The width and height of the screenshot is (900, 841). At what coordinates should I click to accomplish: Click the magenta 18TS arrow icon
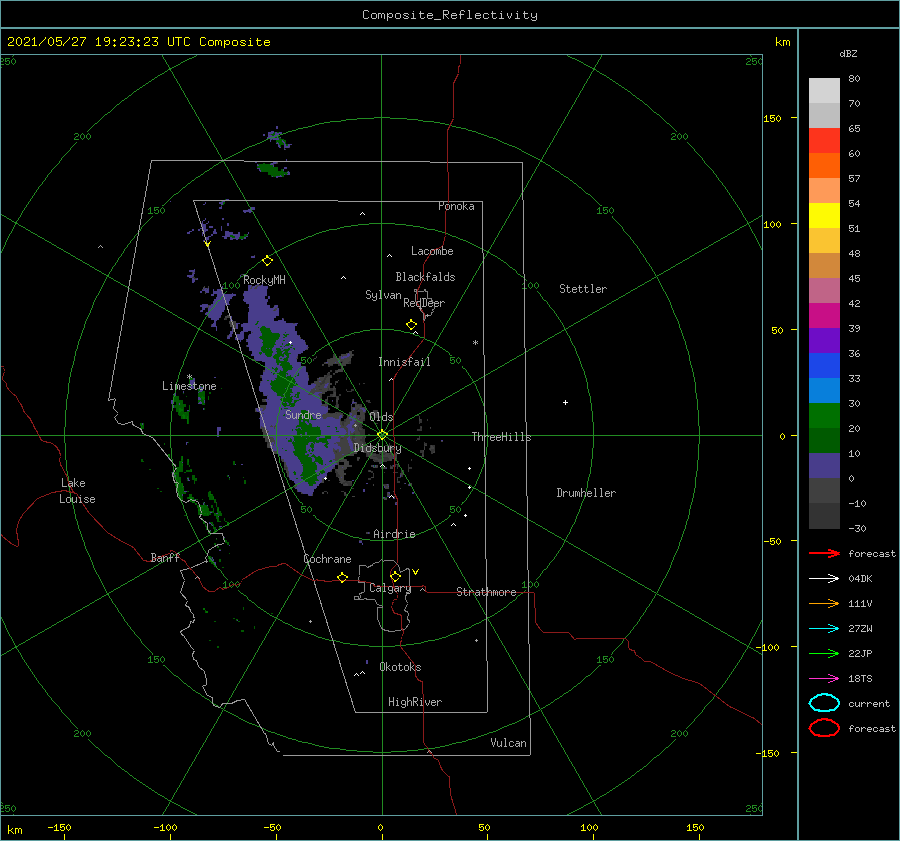(824, 679)
